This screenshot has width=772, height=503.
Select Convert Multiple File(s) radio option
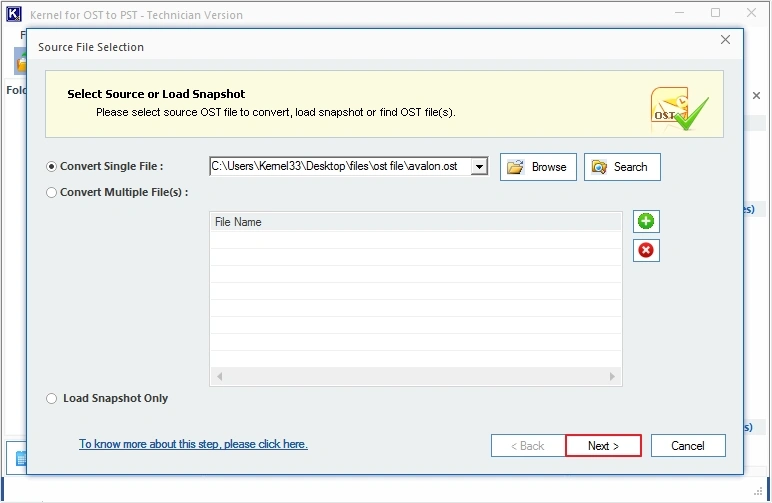pyautogui.click(x=51, y=192)
